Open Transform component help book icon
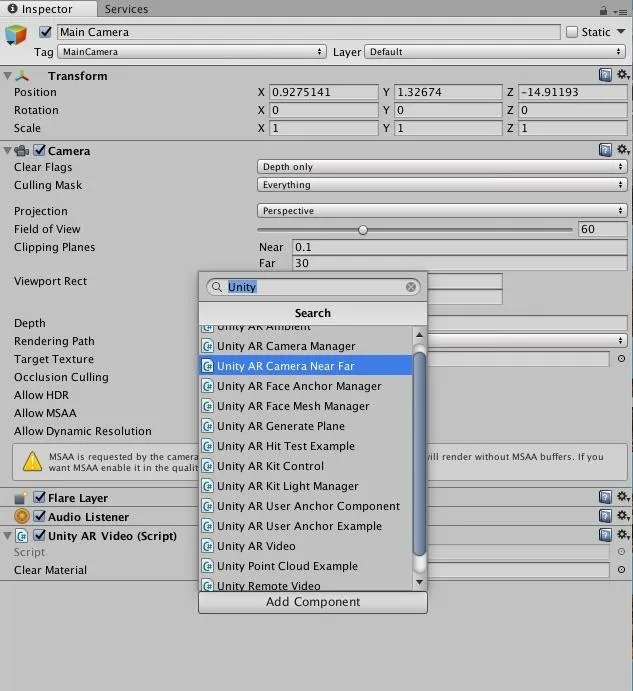Screen dimensions: 633x691 (605, 75)
